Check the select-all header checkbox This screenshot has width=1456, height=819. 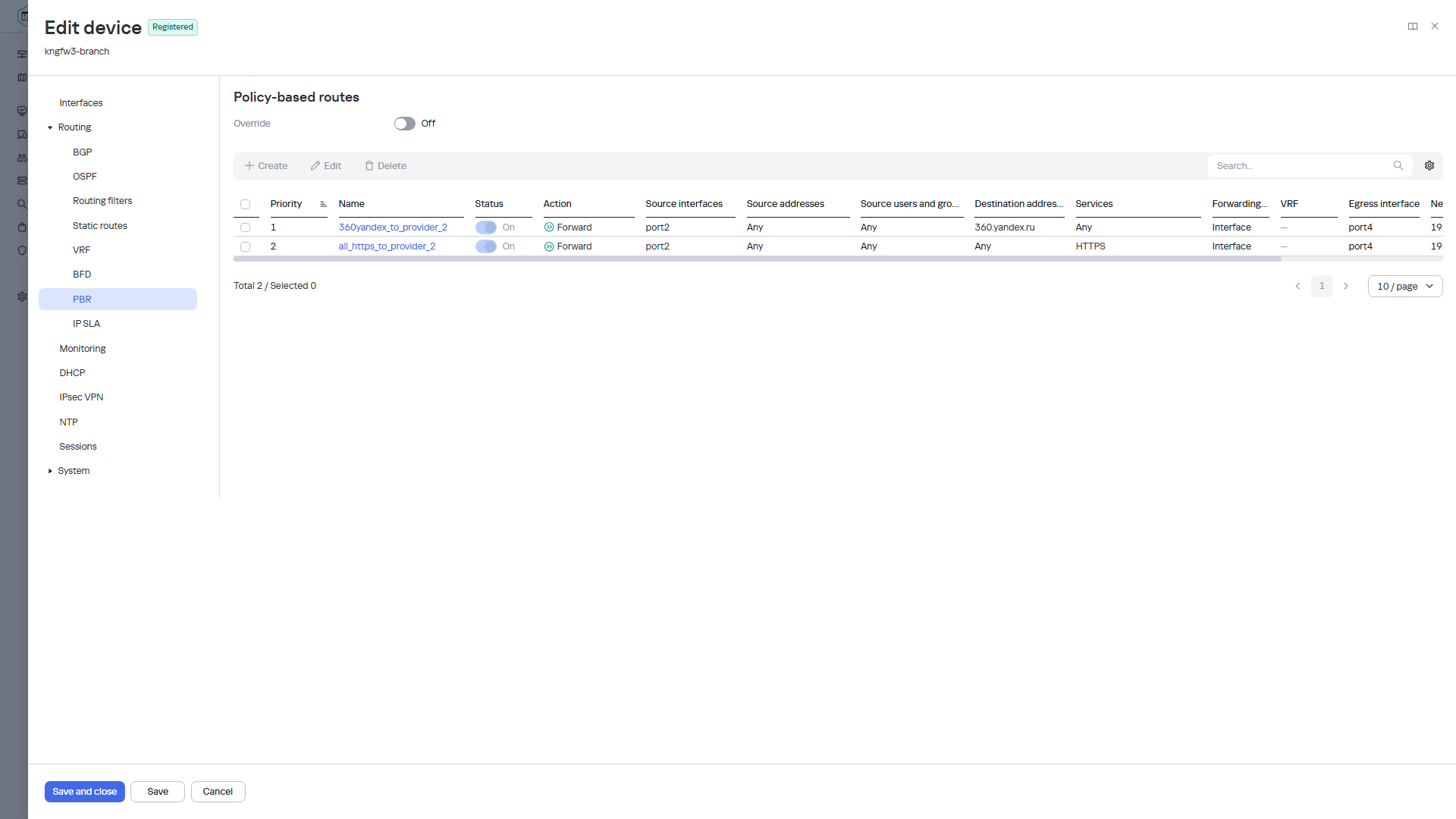click(245, 204)
